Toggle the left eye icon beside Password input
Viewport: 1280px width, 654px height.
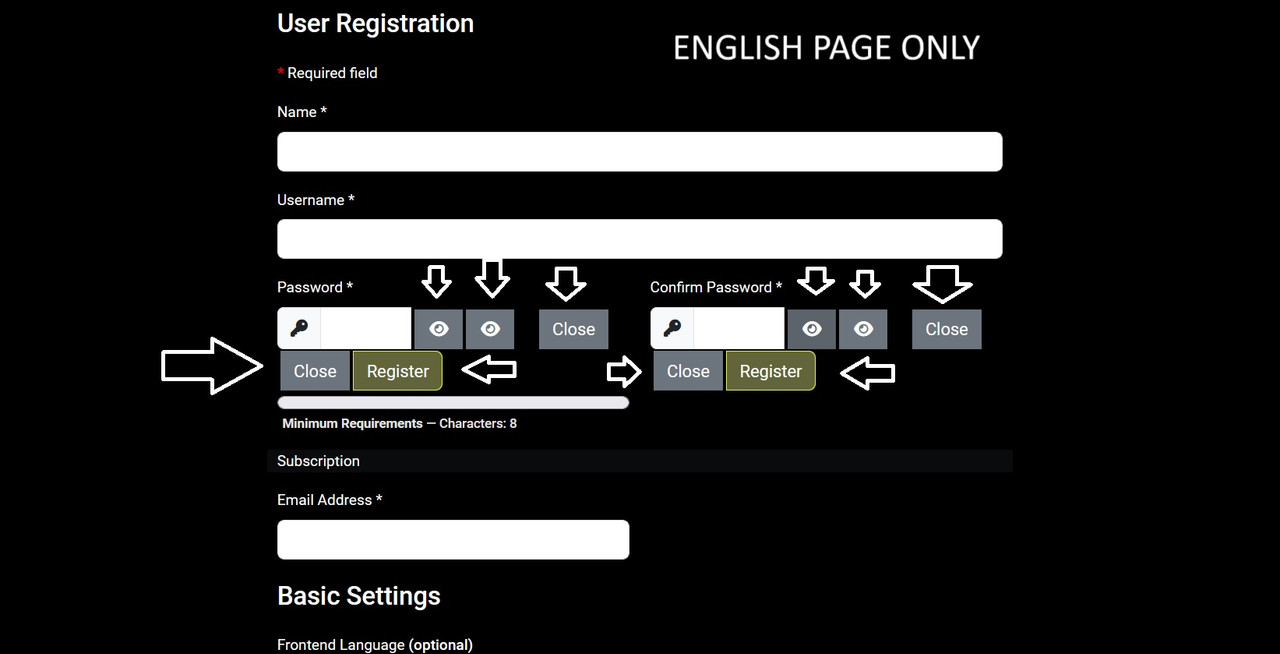click(x=439, y=329)
